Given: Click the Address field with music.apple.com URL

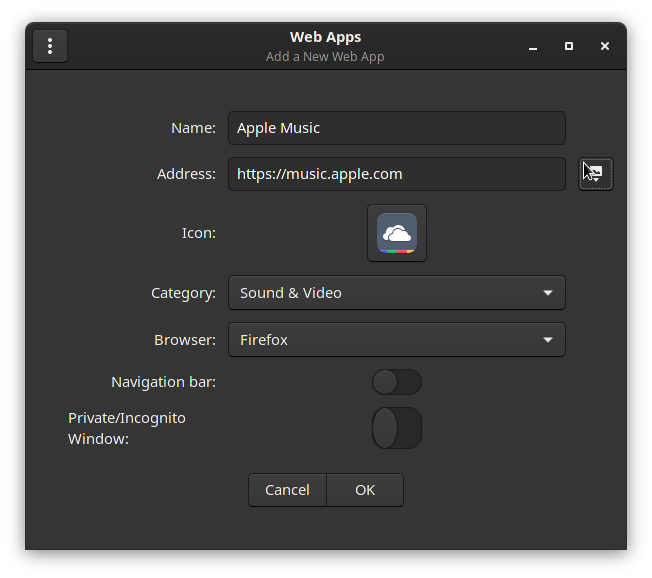Looking at the screenshot, I should pyautogui.click(x=397, y=174).
